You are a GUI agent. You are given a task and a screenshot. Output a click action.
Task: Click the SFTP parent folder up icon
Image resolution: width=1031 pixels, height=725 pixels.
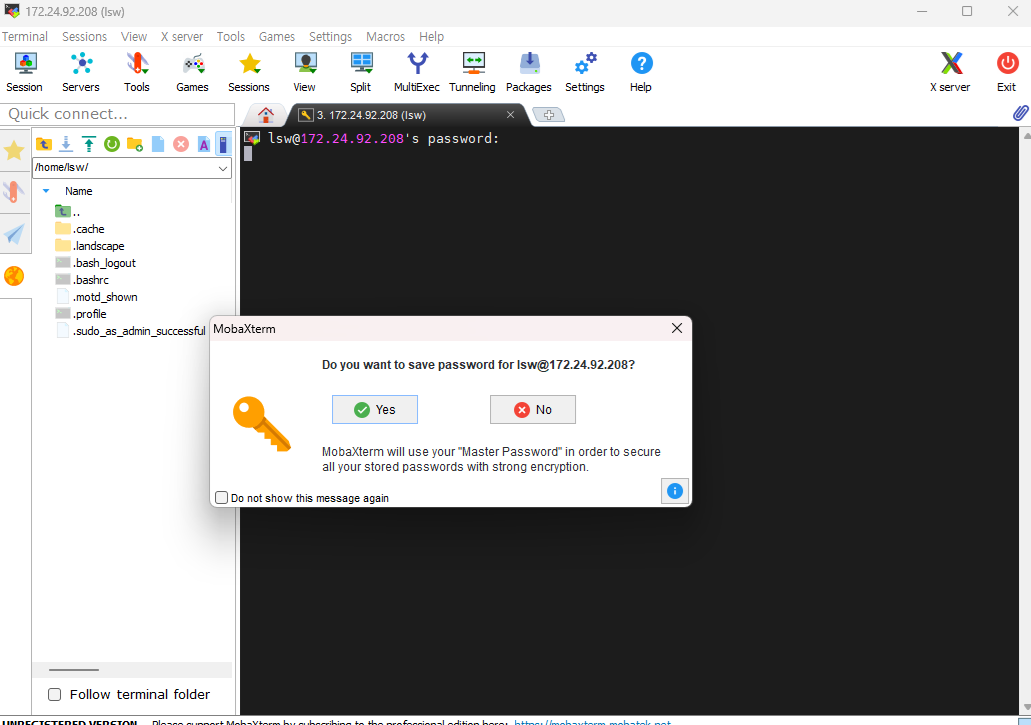coord(43,144)
